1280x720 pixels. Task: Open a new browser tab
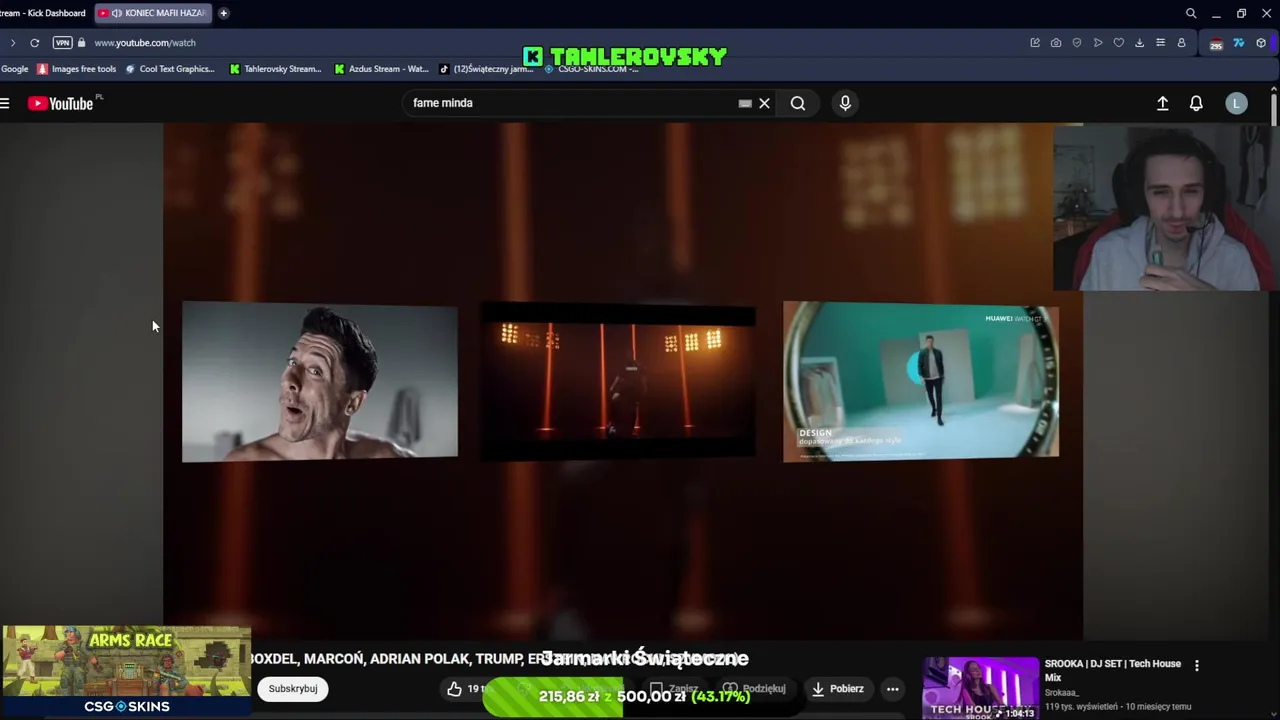[223, 13]
